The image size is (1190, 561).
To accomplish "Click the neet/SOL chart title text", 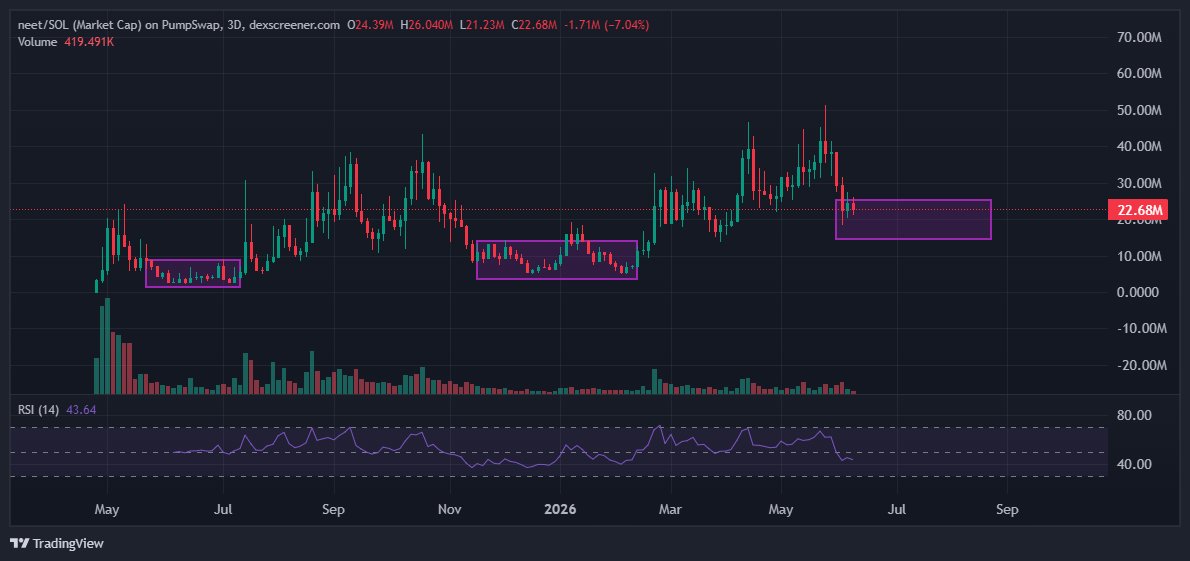I will pos(179,25).
